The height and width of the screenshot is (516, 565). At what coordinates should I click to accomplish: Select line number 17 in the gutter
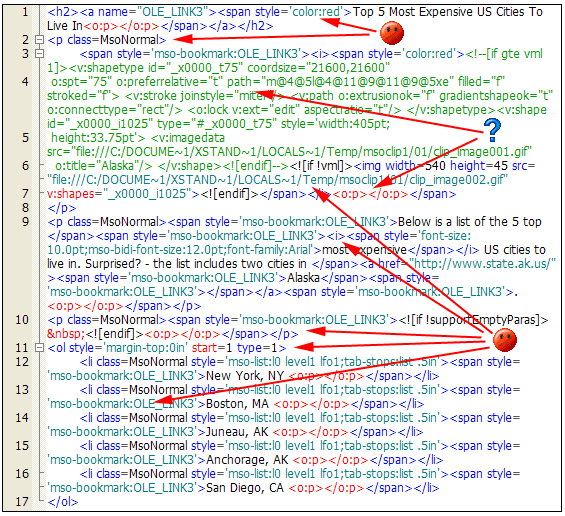22,502
